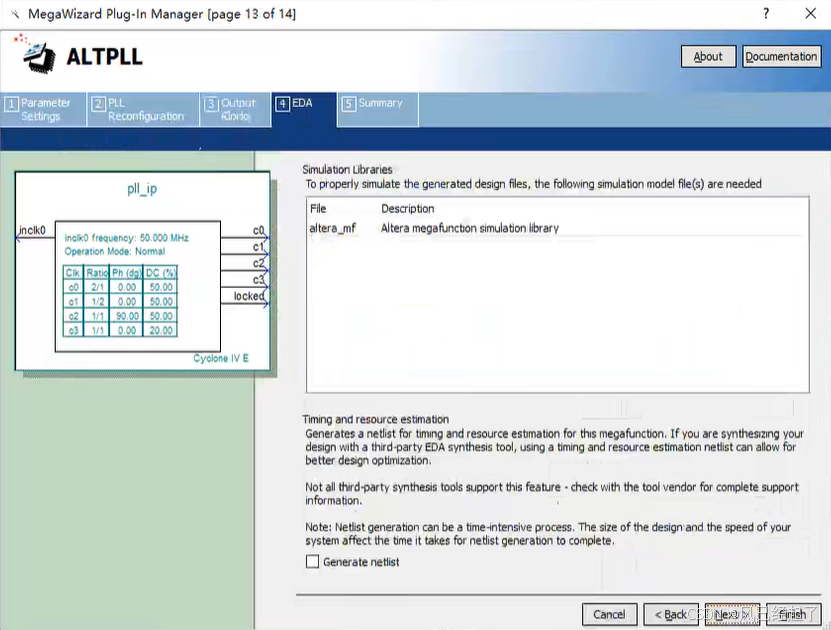Switch to Parameter Settings tab
Image resolution: width=831 pixels, height=630 pixels.
click(x=43, y=110)
